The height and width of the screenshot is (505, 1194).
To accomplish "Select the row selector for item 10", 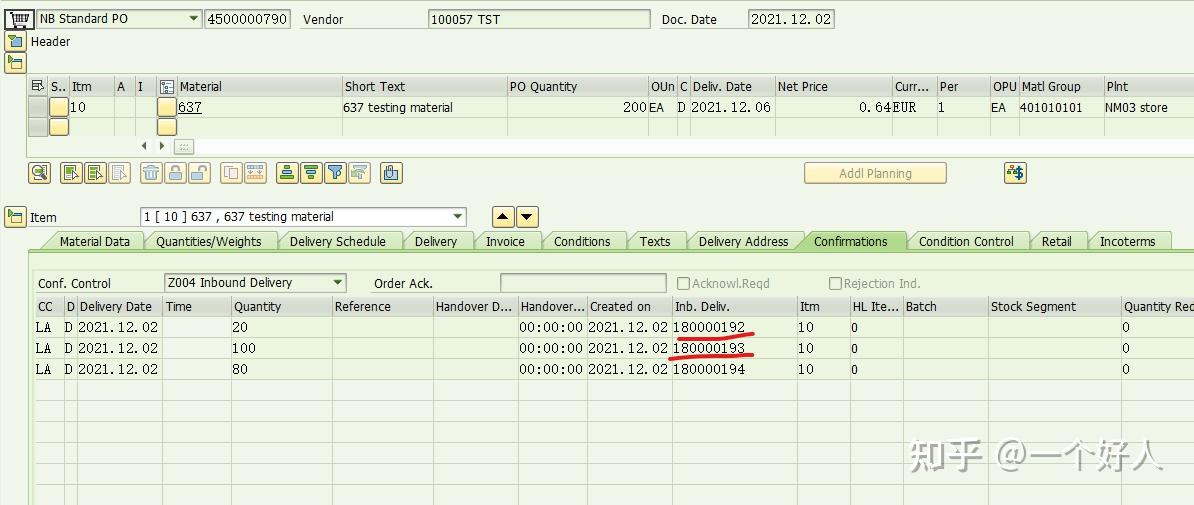I will tap(37, 107).
